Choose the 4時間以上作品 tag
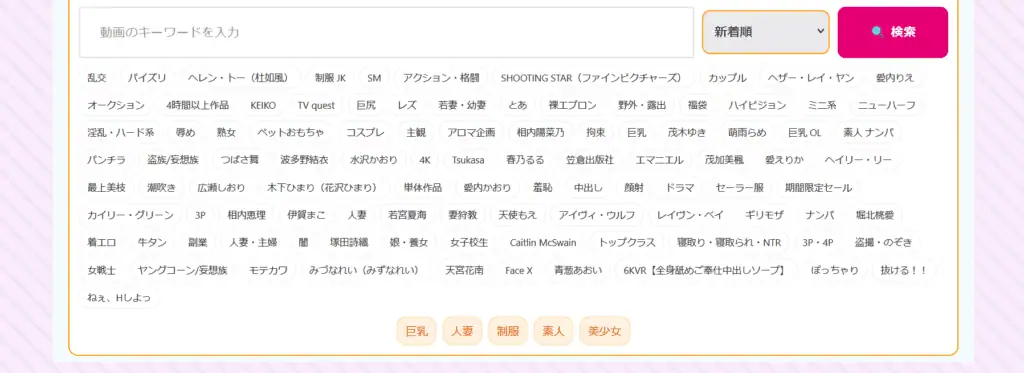 point(198,105)
